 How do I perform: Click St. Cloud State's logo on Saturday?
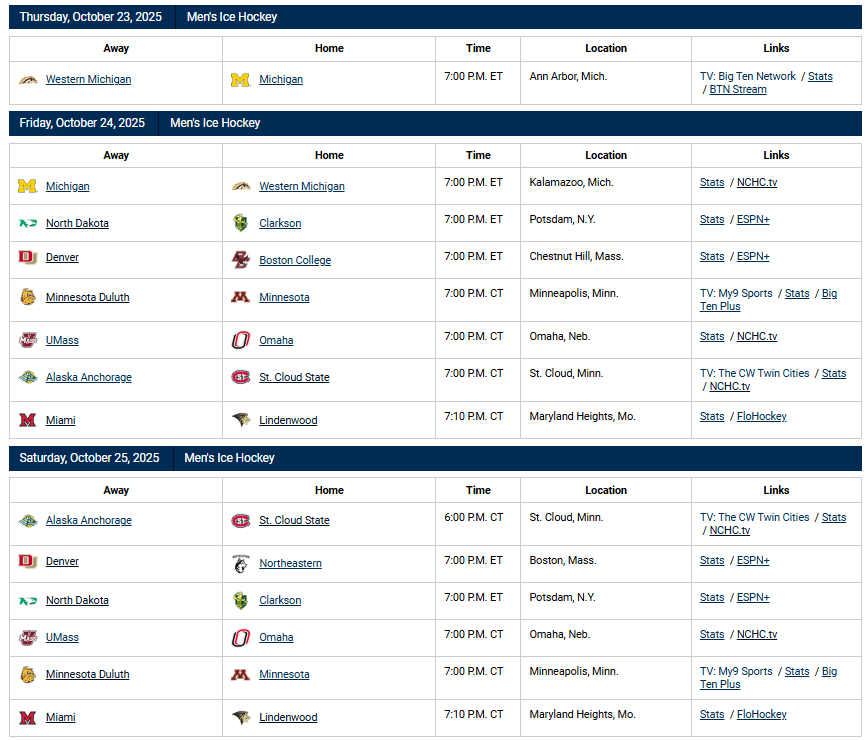tap(240, 520)
